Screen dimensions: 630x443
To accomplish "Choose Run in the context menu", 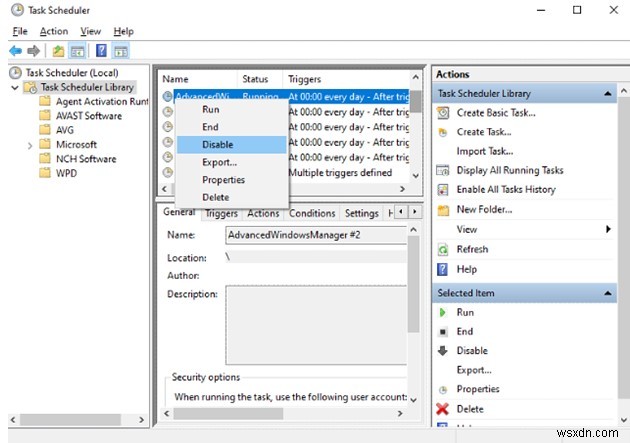I will pos(231,109).
